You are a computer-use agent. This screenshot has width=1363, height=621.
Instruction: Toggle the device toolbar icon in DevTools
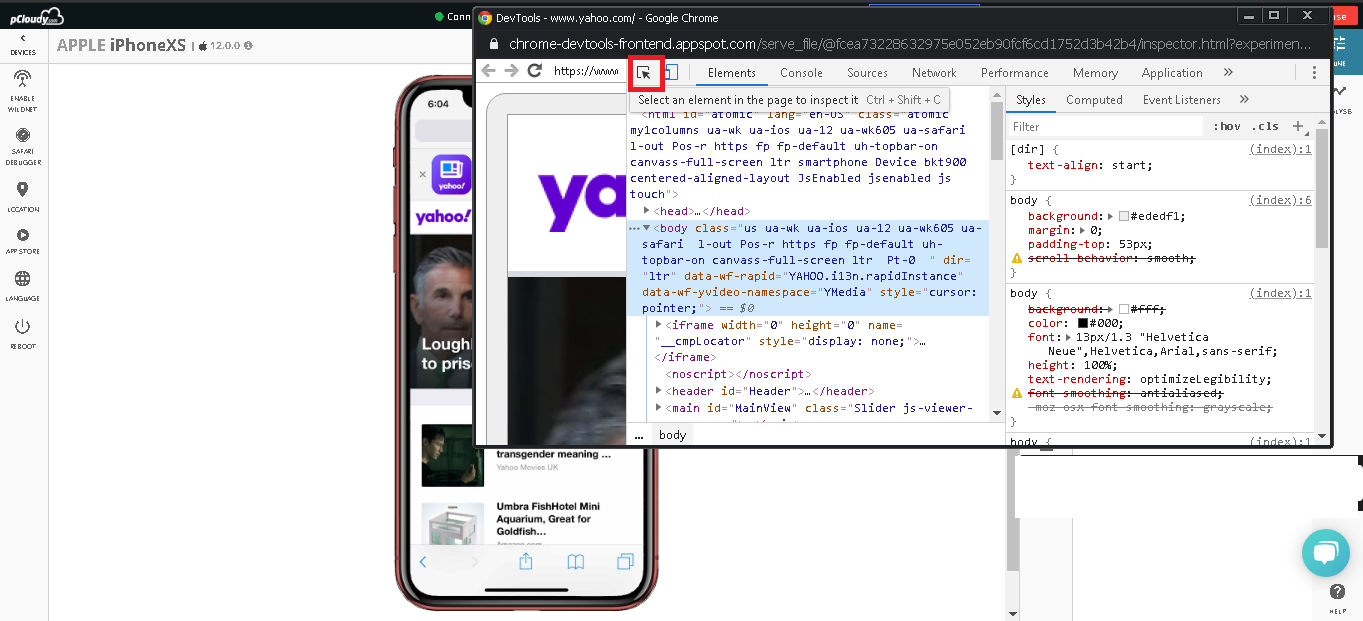coord(671,72)
